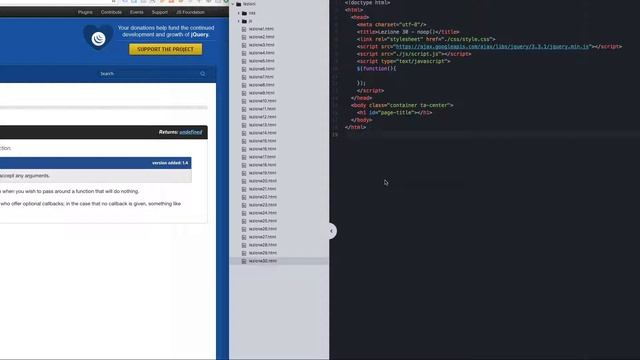
Task: Click the search magnifier icon on jQuery site
Action: pos(202,74)
